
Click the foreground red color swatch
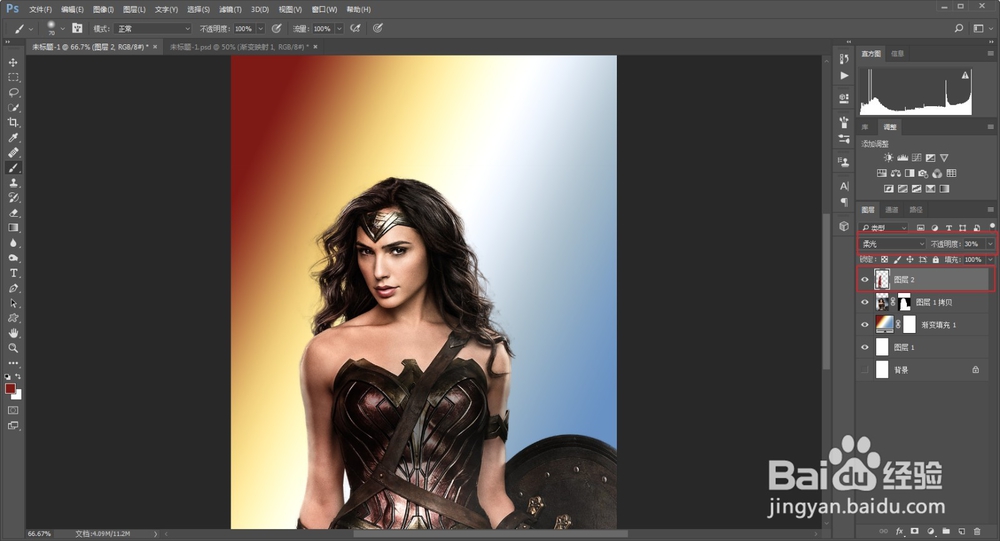click(10, 389)
